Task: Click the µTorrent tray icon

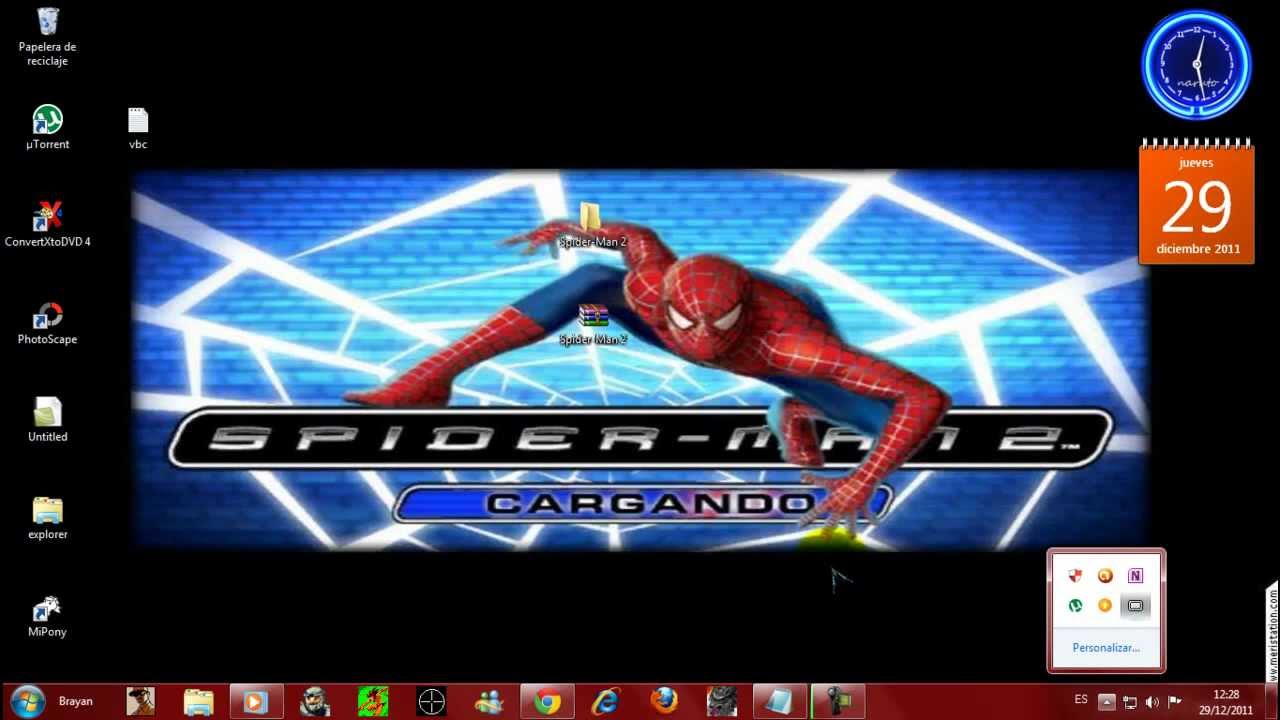Action: (1075, 605)
